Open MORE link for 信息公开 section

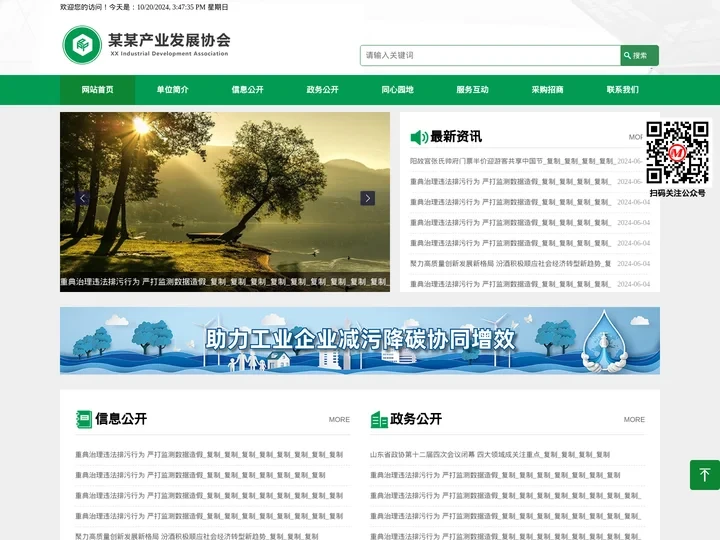(339, 420)
